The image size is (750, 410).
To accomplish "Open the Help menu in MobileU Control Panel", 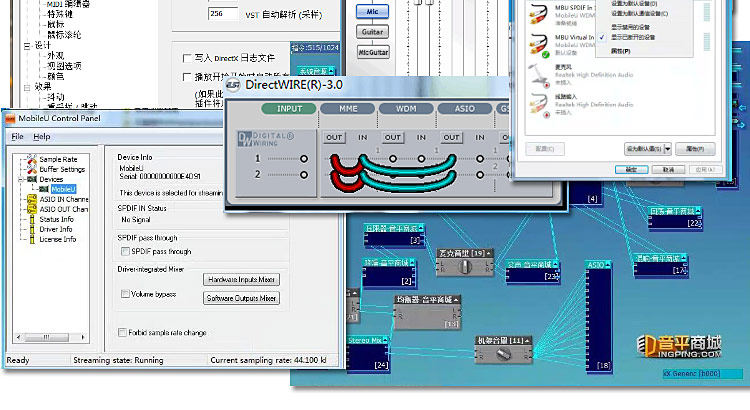I will [42, 136].
